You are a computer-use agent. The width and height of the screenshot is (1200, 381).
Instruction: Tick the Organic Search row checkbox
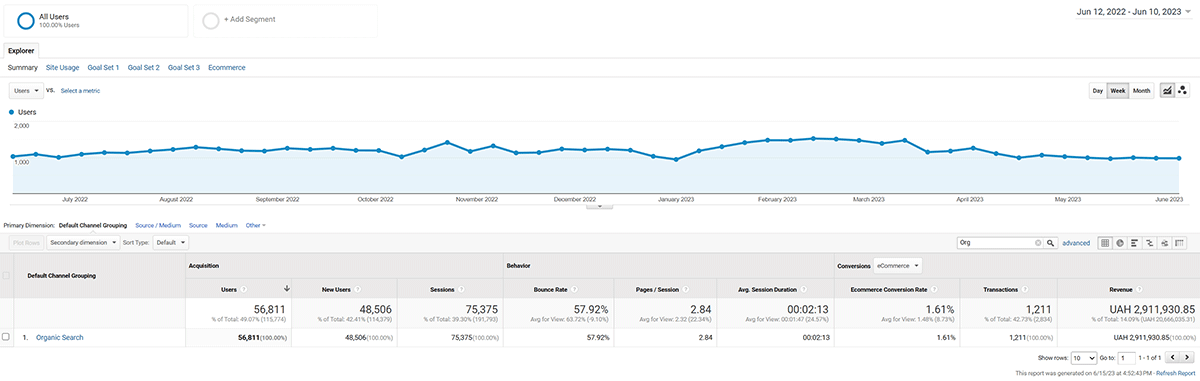click(x=6, y=338)
